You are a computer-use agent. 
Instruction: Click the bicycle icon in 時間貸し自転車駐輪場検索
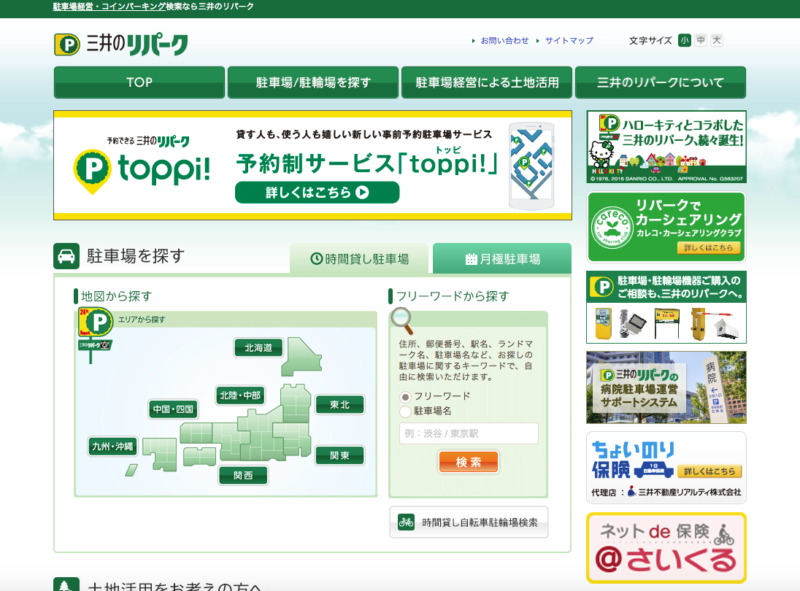[406, 522]
